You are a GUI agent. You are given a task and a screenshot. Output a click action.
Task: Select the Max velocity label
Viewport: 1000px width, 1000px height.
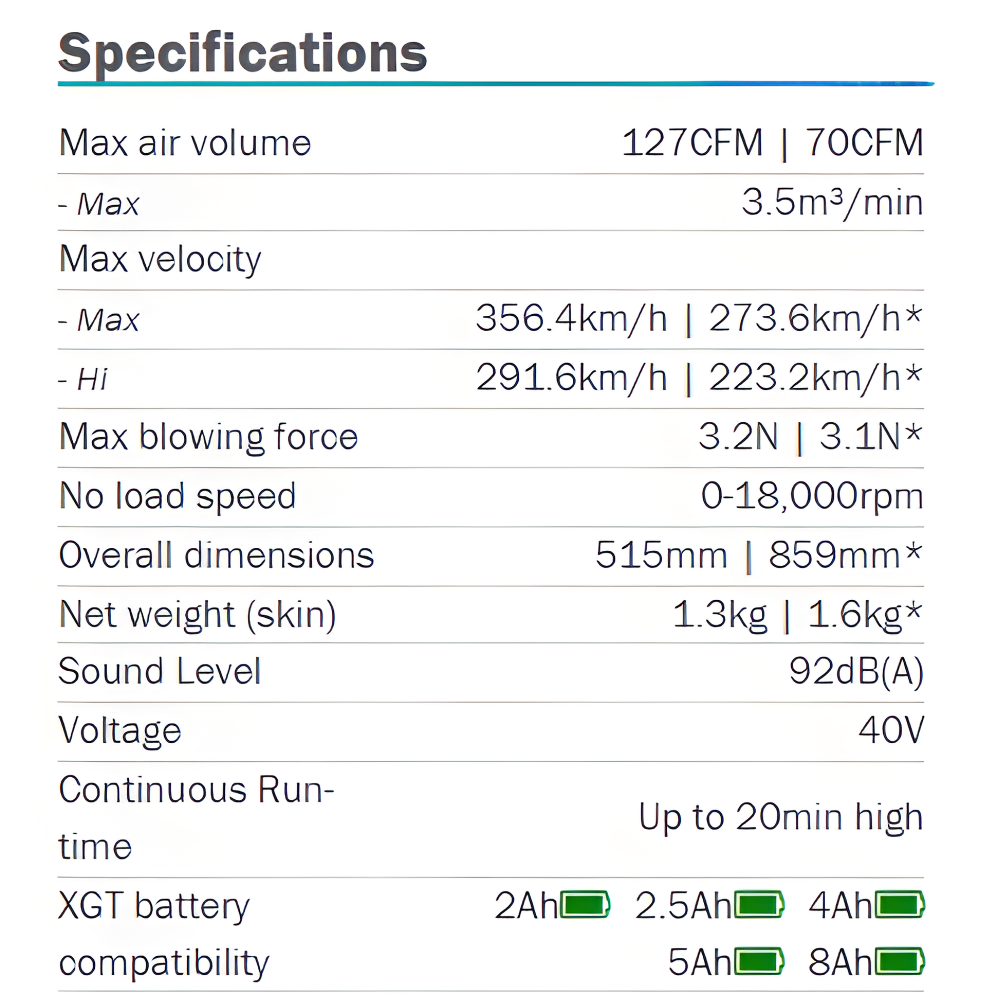160,260
